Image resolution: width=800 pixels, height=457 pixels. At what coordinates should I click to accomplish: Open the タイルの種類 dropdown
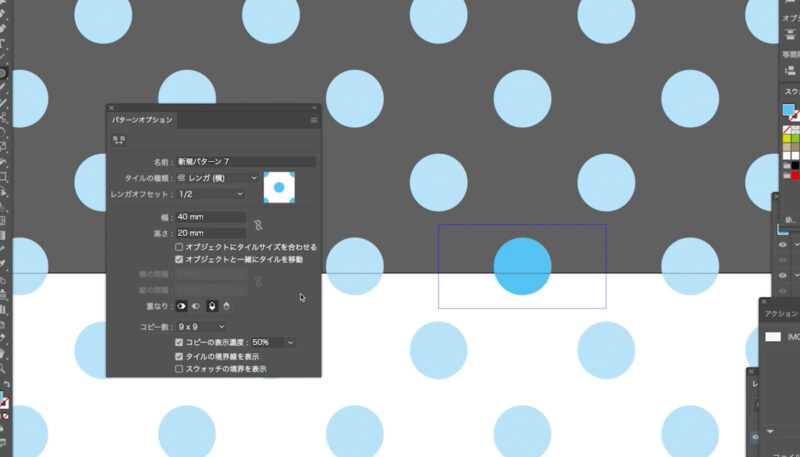pos(217,178)
